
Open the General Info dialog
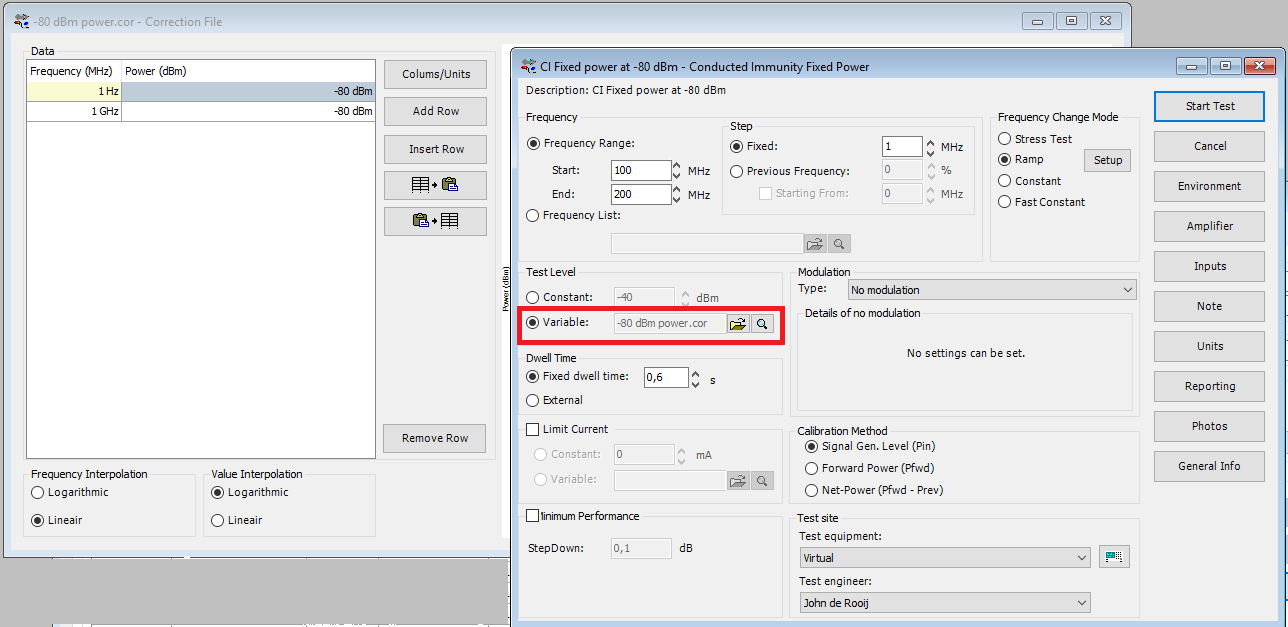(1210, 466)
